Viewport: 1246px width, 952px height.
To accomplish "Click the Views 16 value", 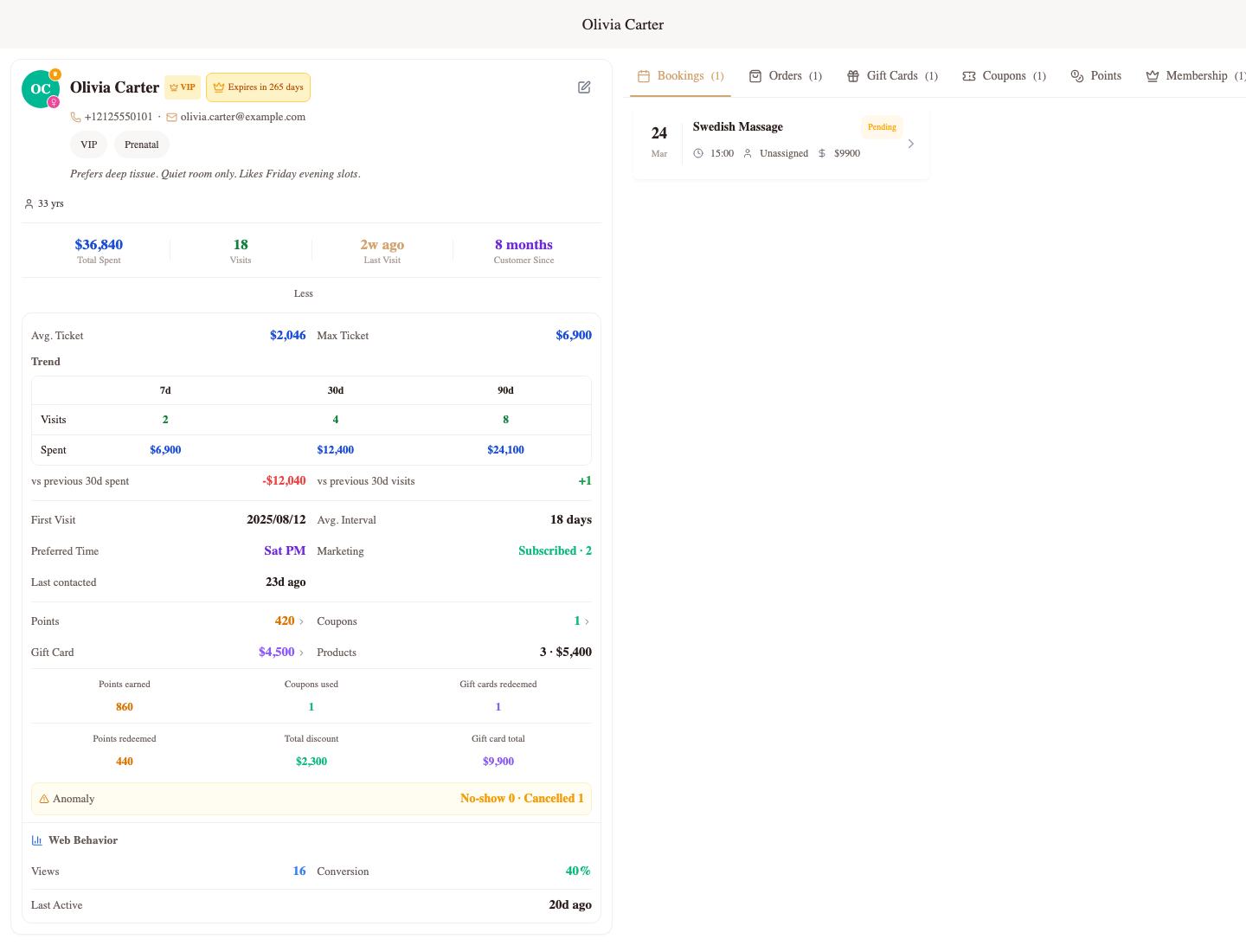I will [x=299, y=872].
